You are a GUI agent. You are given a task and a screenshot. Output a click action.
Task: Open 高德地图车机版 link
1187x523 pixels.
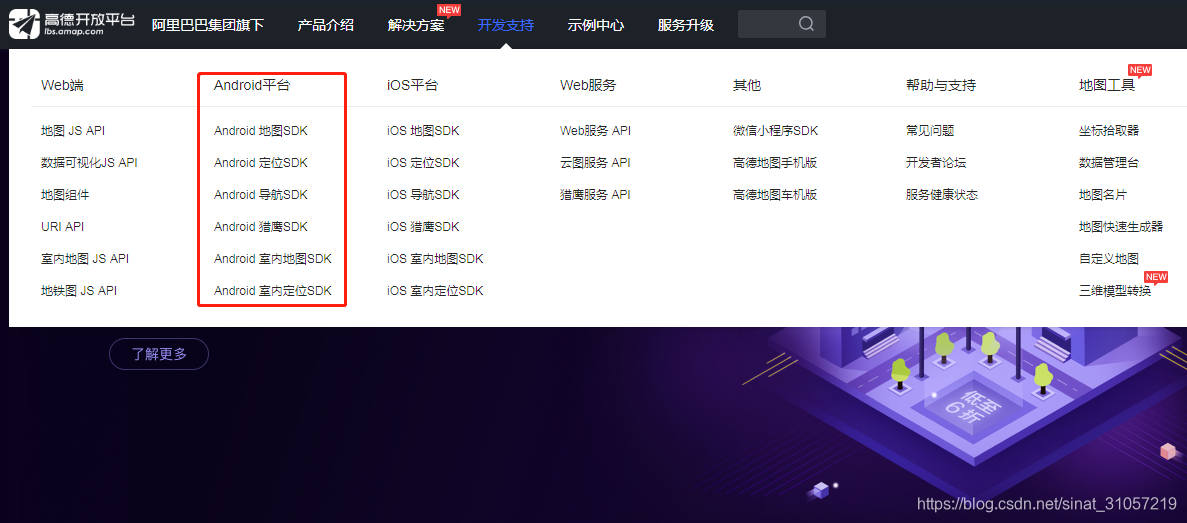(x=775, y=195)
